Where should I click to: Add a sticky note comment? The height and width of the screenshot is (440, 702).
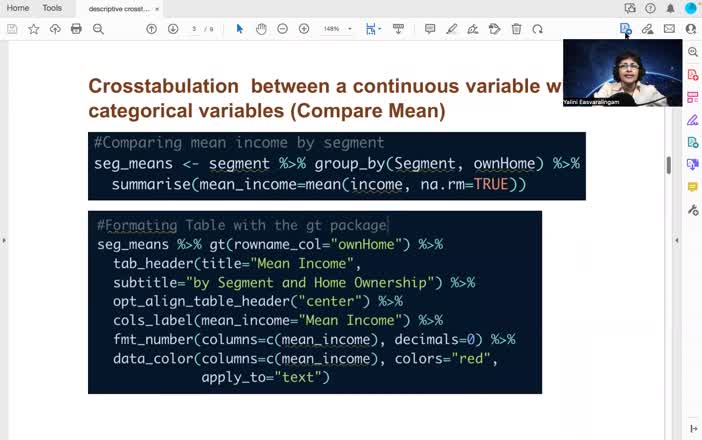coord(430,29)
